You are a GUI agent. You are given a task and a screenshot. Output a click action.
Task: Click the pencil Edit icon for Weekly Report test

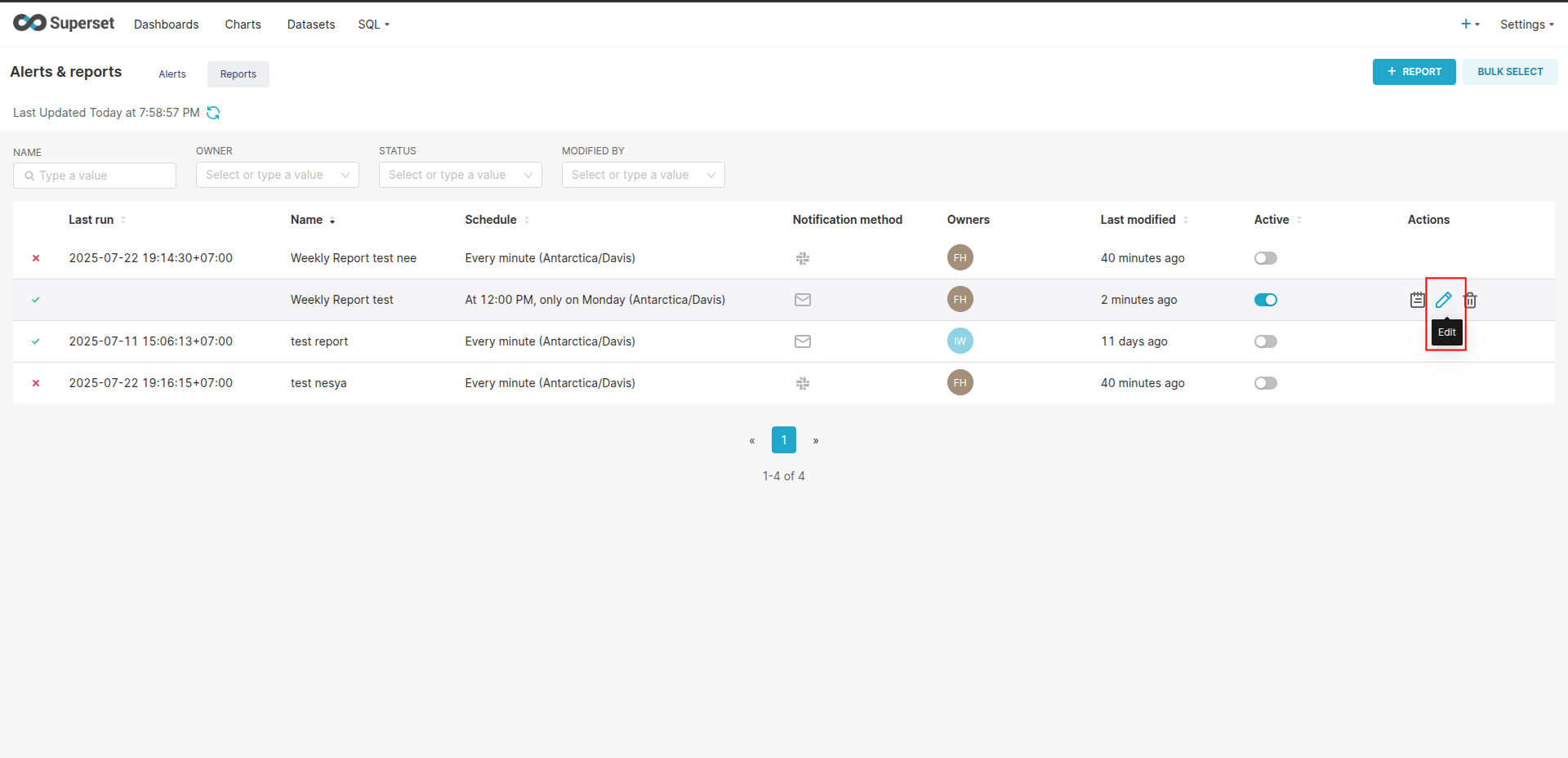click(1443, 300)
